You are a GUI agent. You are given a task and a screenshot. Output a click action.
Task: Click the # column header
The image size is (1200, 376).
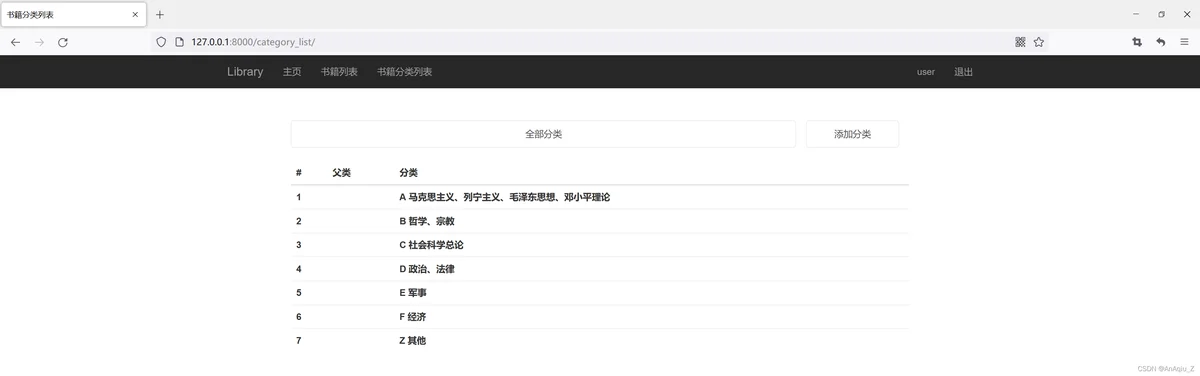click(299, 173)
